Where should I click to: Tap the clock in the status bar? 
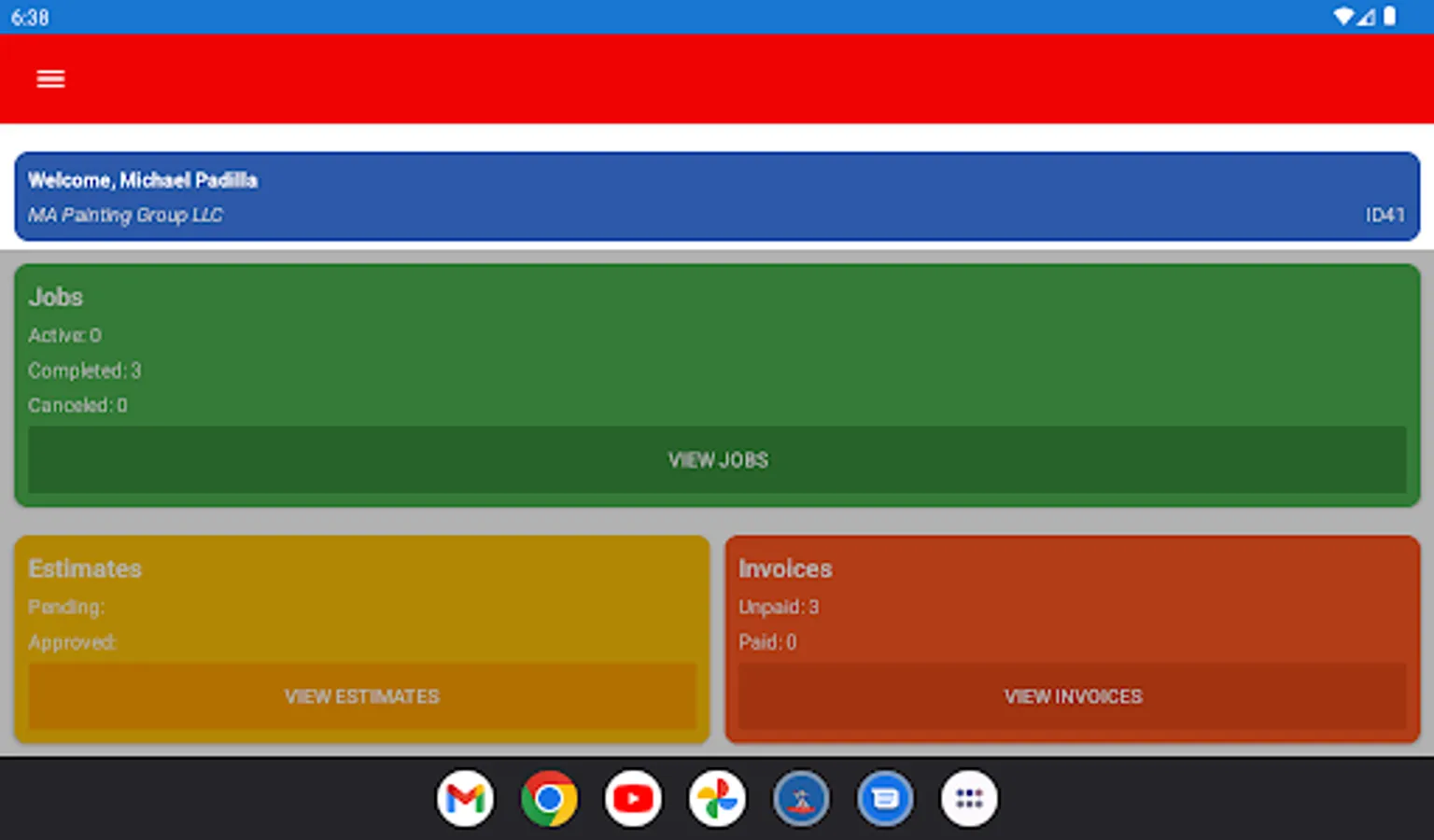tap(31, 16)
